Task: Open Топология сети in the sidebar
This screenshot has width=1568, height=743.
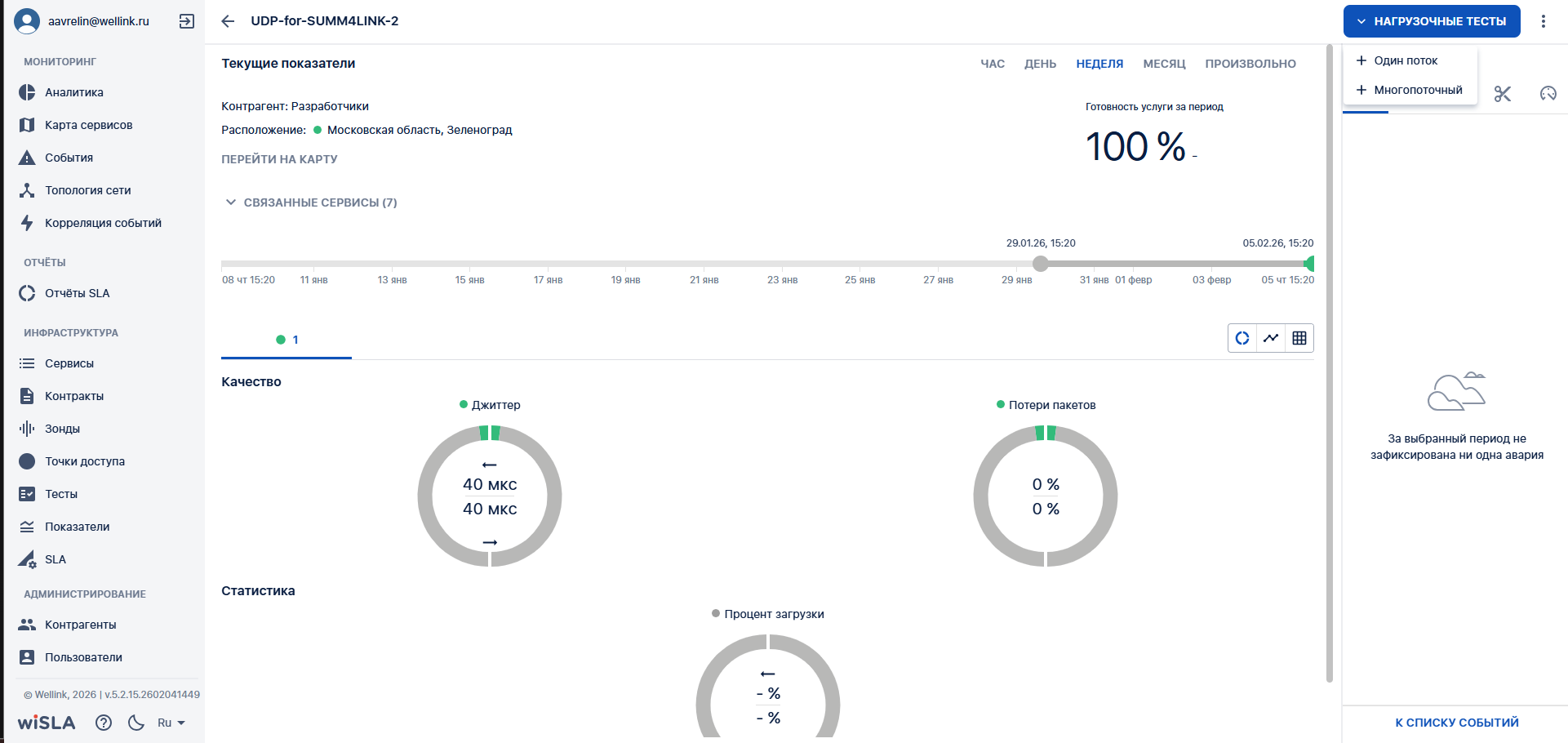Action: [x=87, y=190]
